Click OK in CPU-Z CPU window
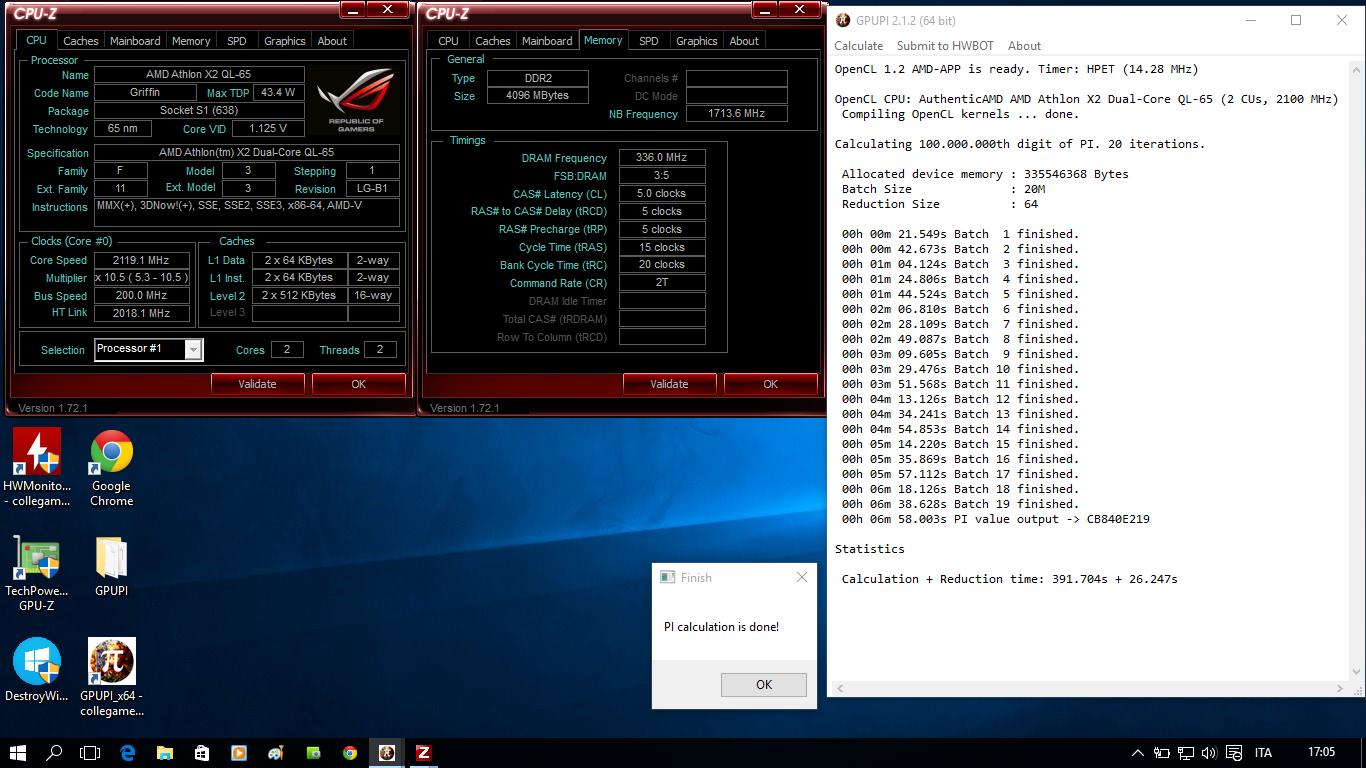The height and width of the screenshot is (768, 1366). (x=358, y=384)
